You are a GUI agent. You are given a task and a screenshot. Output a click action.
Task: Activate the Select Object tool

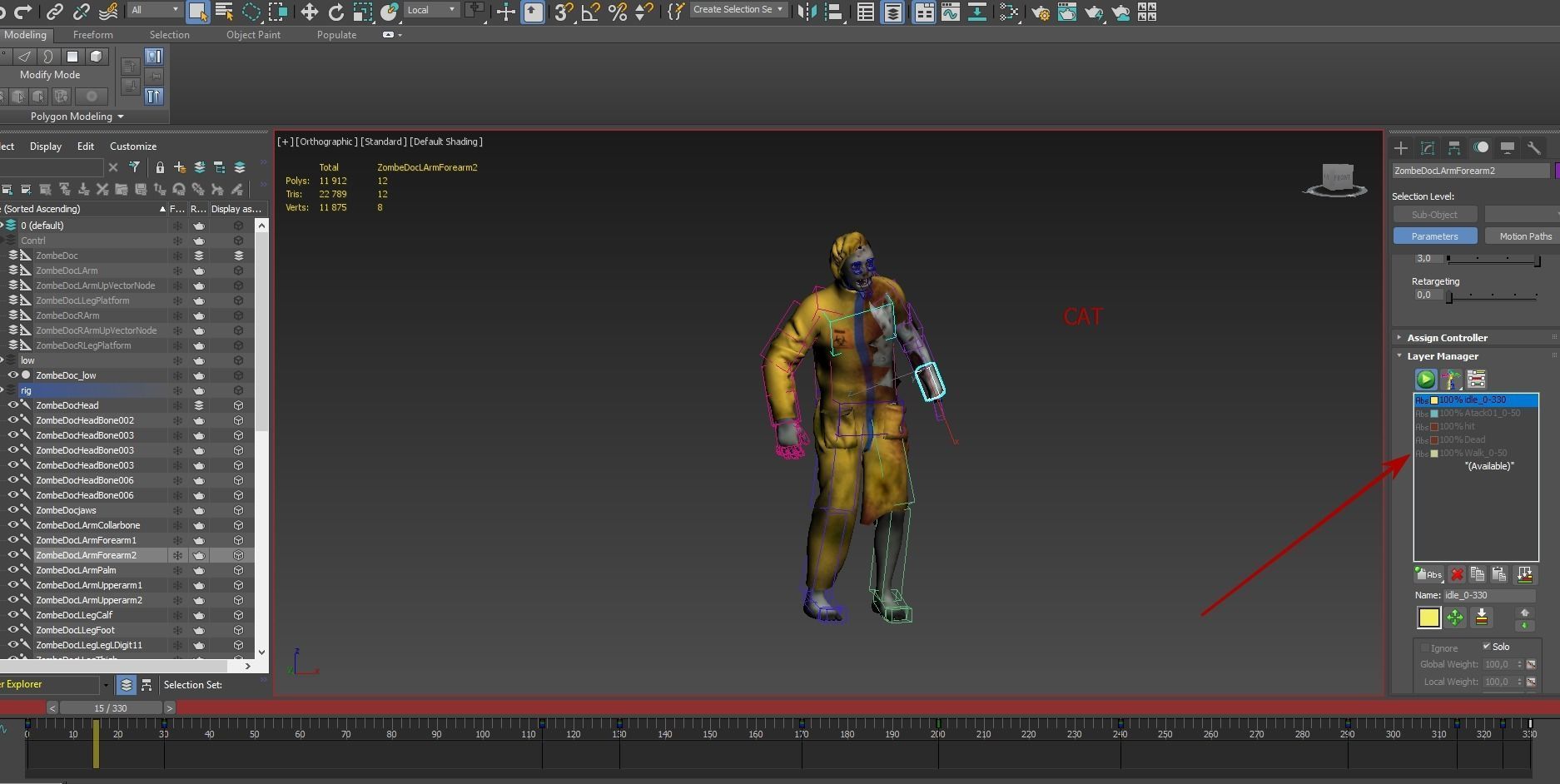[x=197, y=12]
